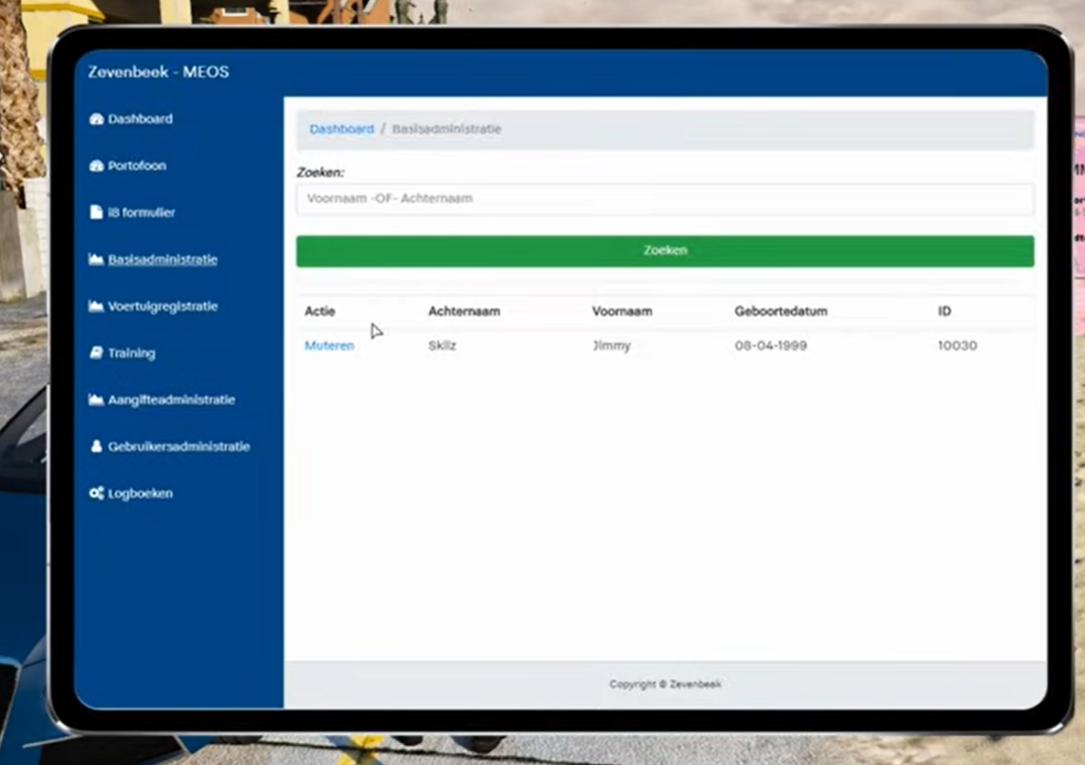Viewport: 1085px width, 765px height.
Task: Click the Voornaam column header
Action: (622, 311)
